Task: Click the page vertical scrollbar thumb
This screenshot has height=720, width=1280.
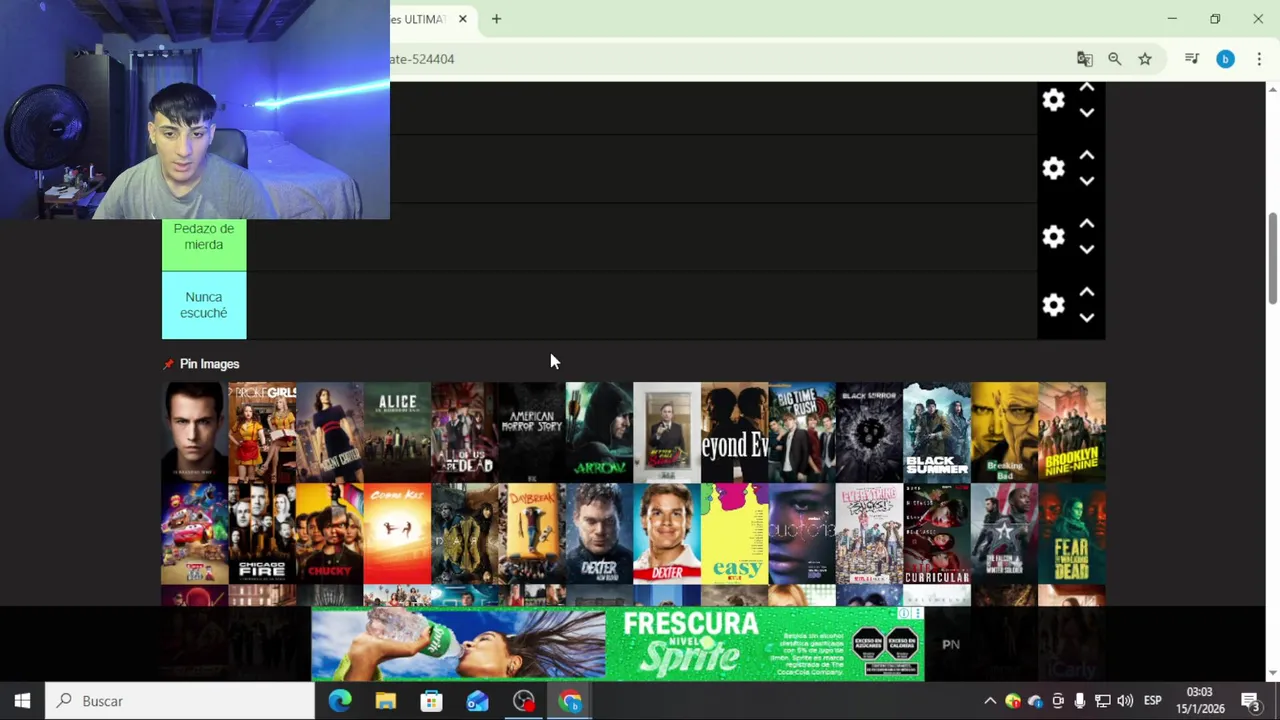Action: [x=1273, y=258]
